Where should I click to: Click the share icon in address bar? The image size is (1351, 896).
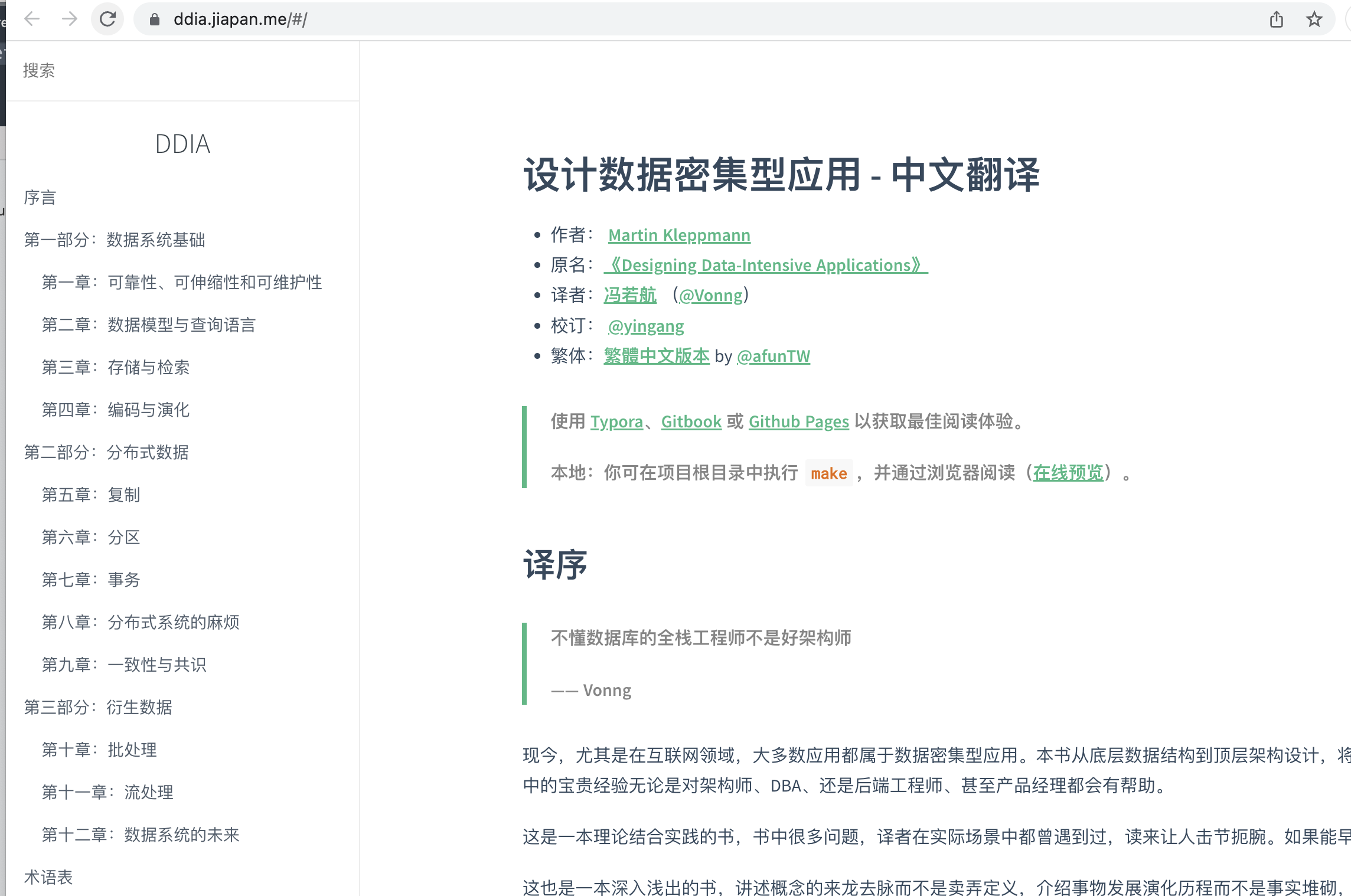point(1277,19)
